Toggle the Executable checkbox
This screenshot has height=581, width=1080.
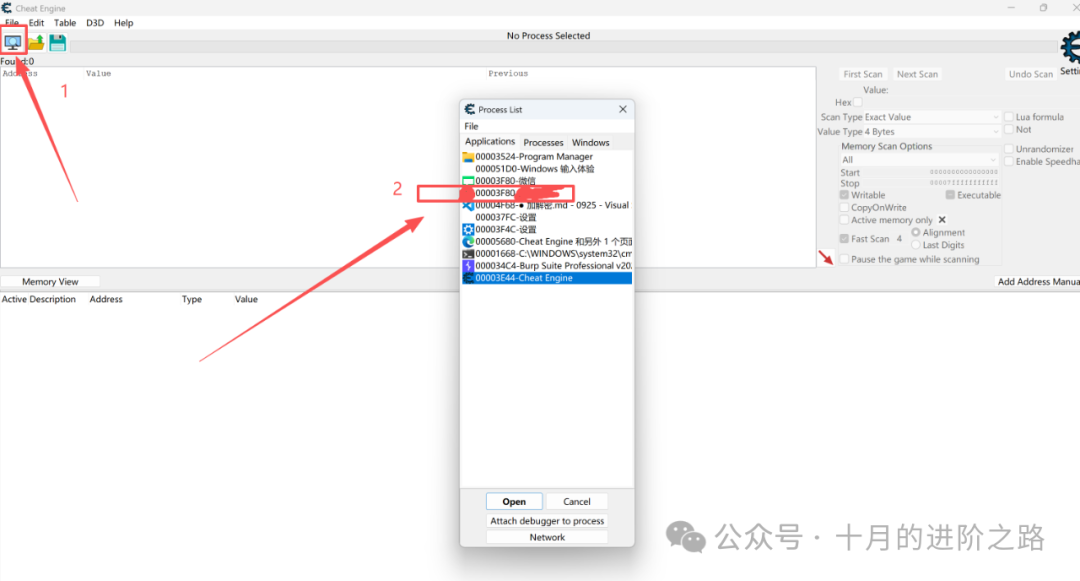point(951,195)
